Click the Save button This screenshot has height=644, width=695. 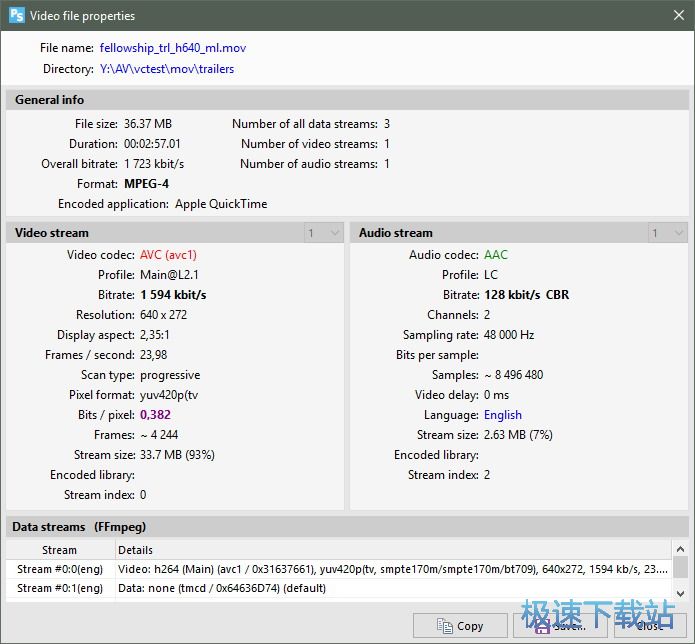coord(561,626)
